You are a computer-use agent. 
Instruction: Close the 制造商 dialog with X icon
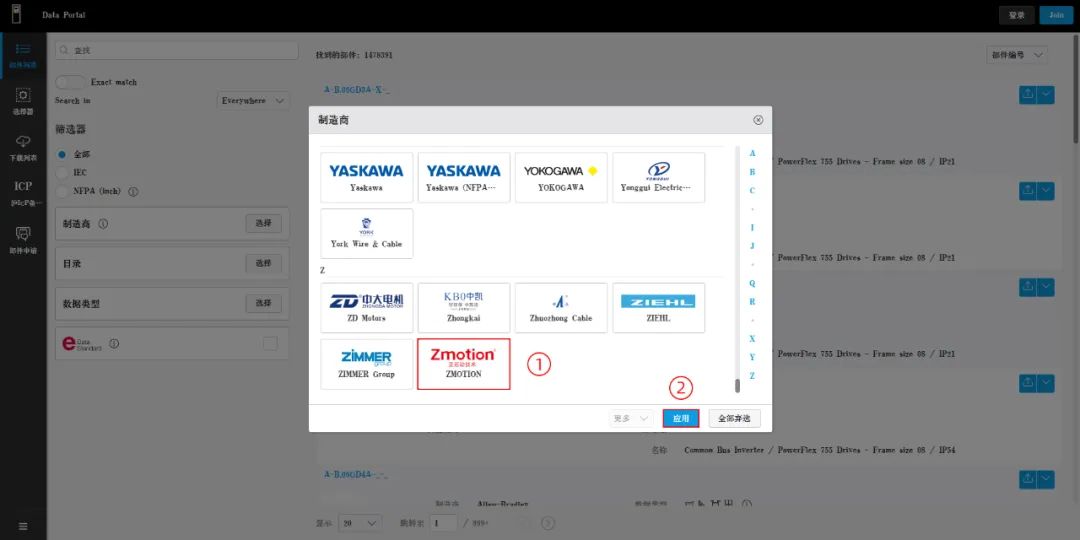tap(758, 120)
